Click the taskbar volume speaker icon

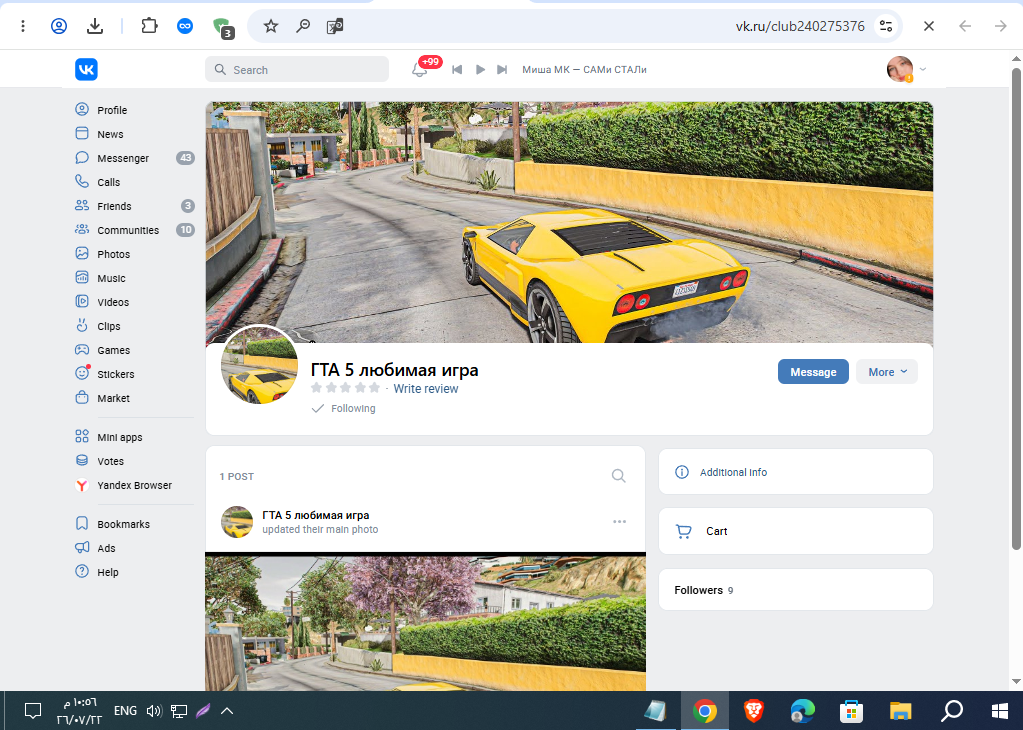[154, 710]
